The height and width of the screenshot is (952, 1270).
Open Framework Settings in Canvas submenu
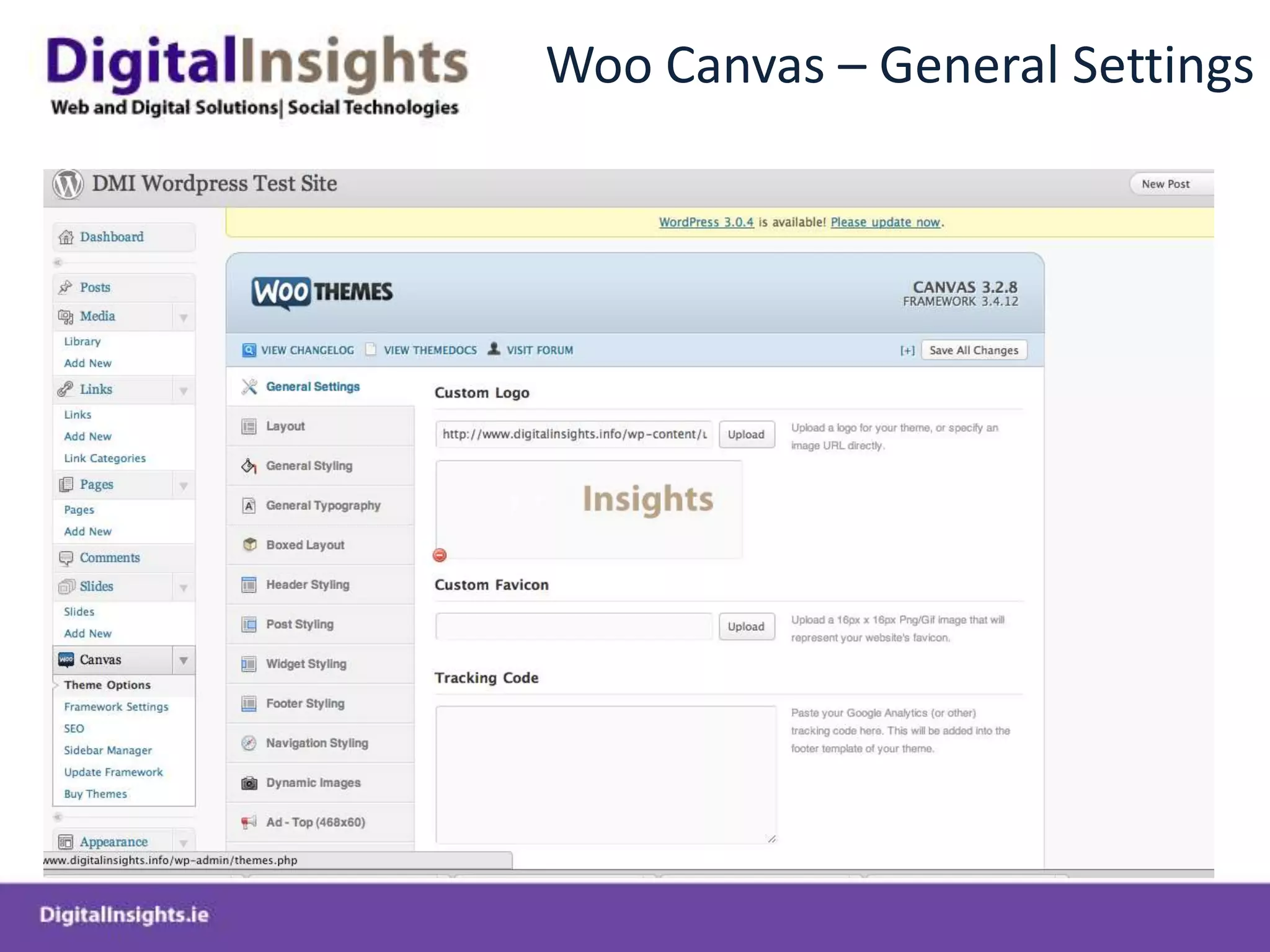pyautogui.click(x=116, y=707)
